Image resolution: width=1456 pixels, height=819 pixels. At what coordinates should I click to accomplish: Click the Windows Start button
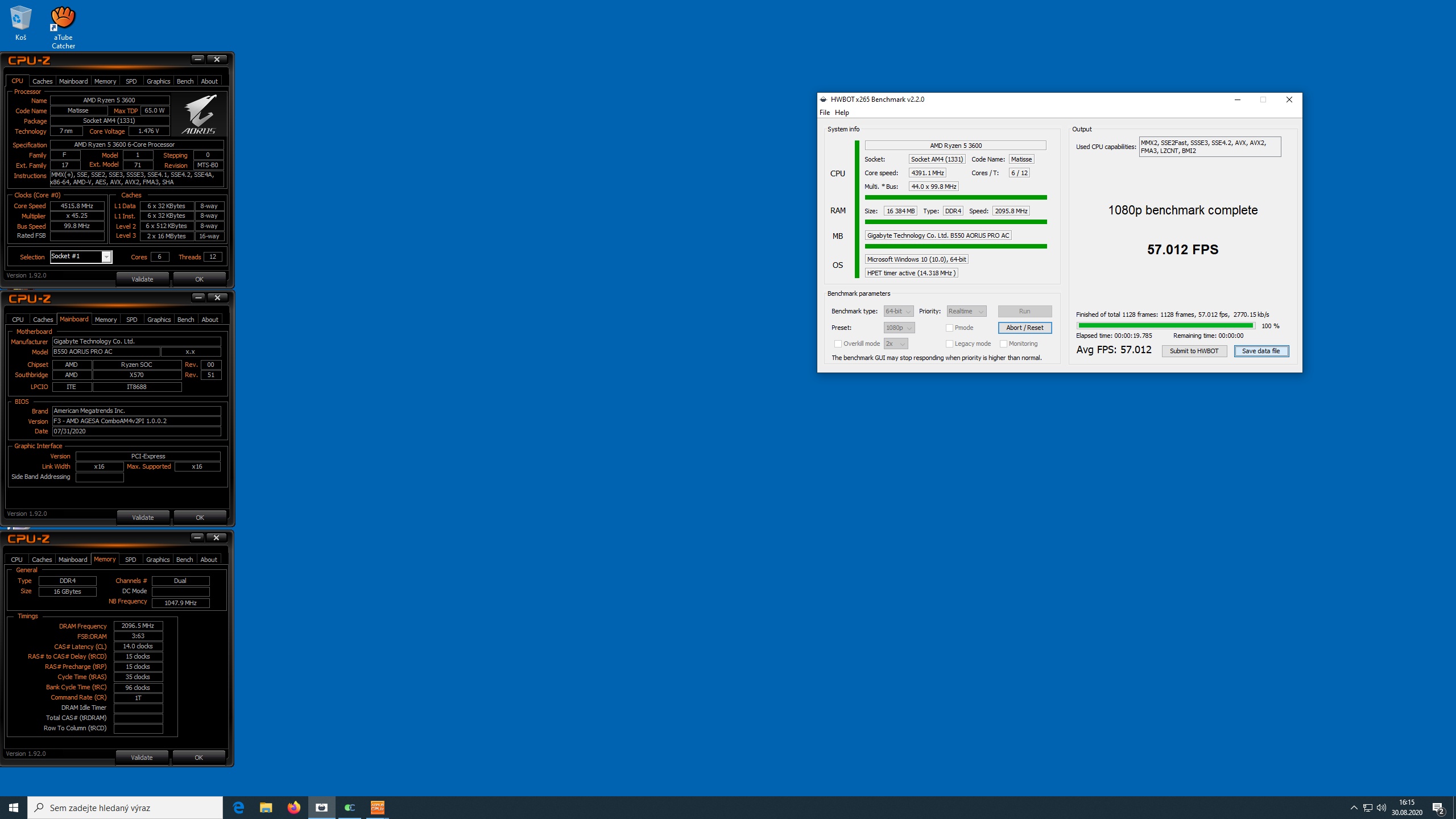coord(14,807)
